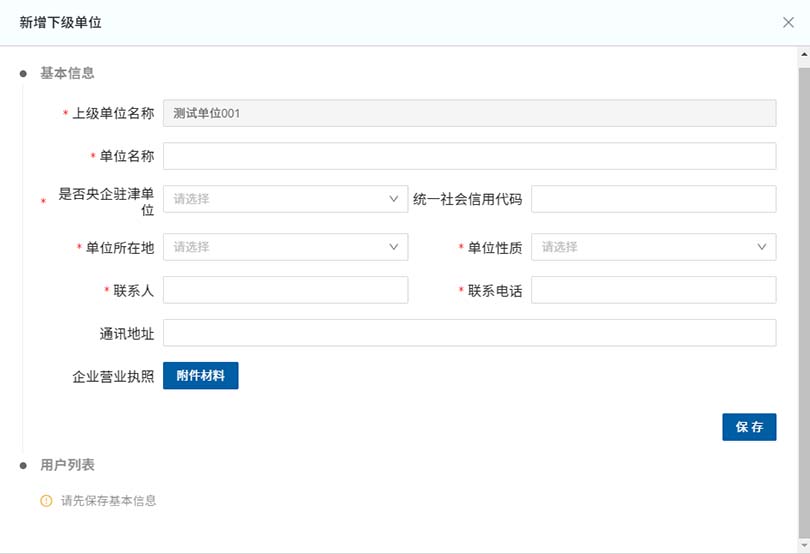Image resolution: width=810 pixels, height=554 pixels.
Task: Click the 附件材料 upload button
Action: click(200, 376)
